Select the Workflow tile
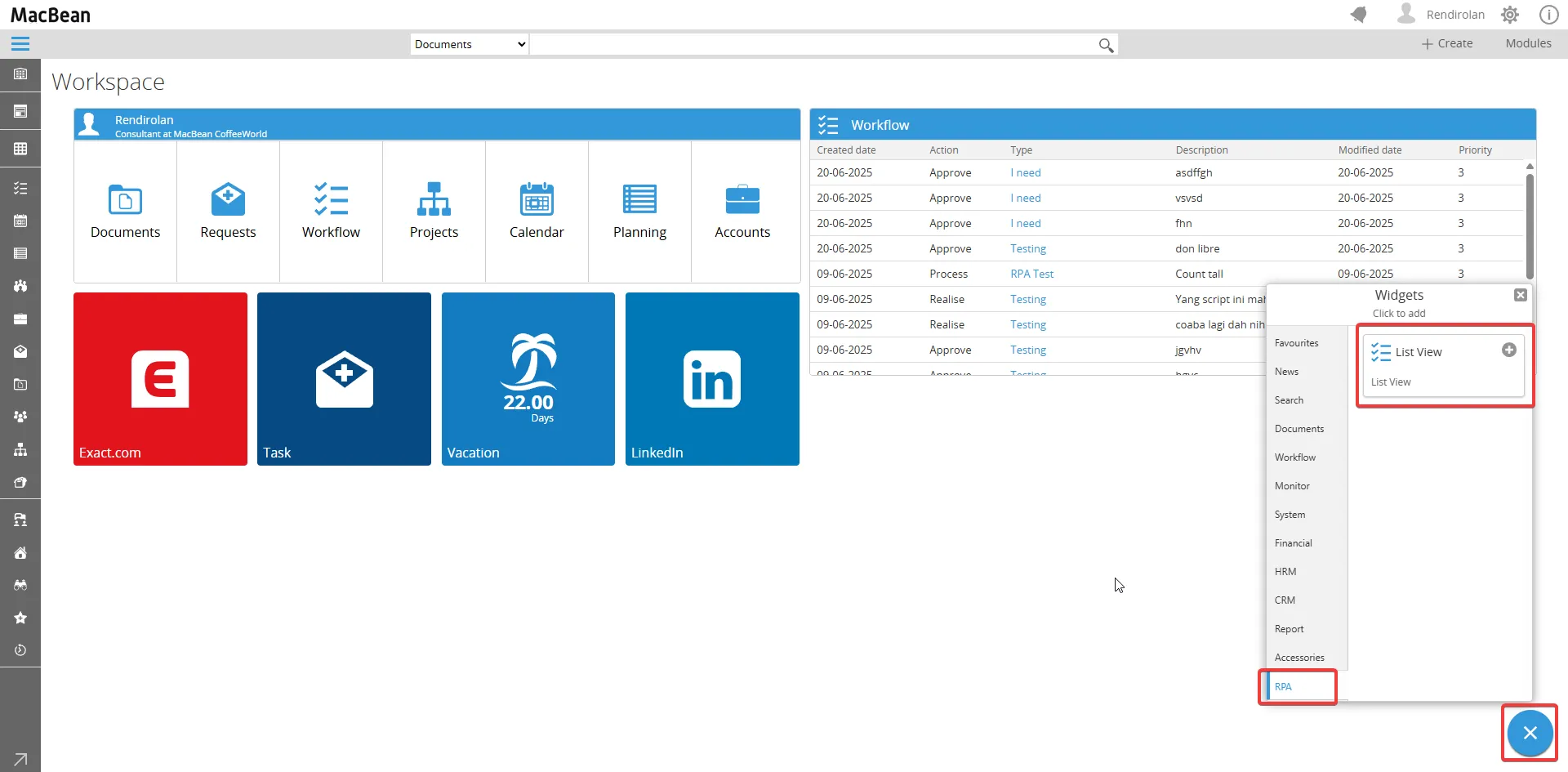This screenshot has height=772, width=1568. pyautogui.click(x=331, y=211)
